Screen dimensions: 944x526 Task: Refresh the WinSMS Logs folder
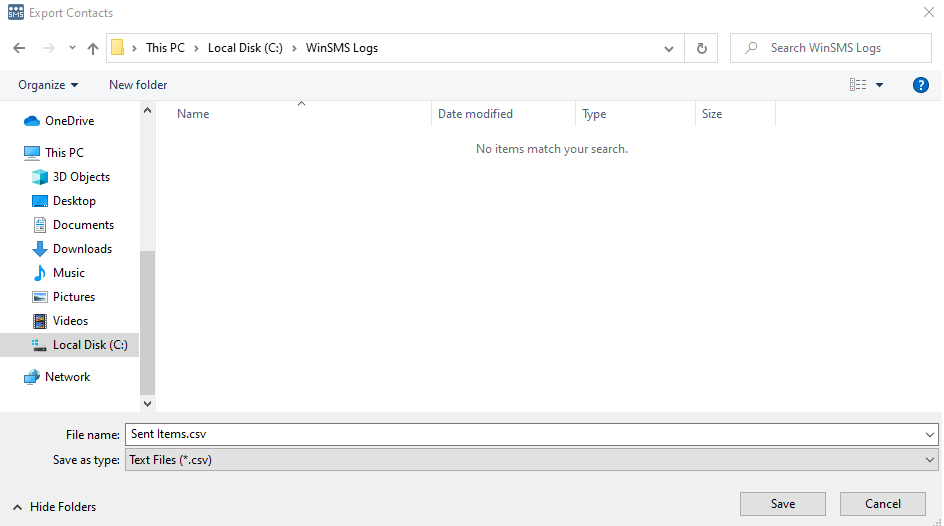tap(701, 48)
